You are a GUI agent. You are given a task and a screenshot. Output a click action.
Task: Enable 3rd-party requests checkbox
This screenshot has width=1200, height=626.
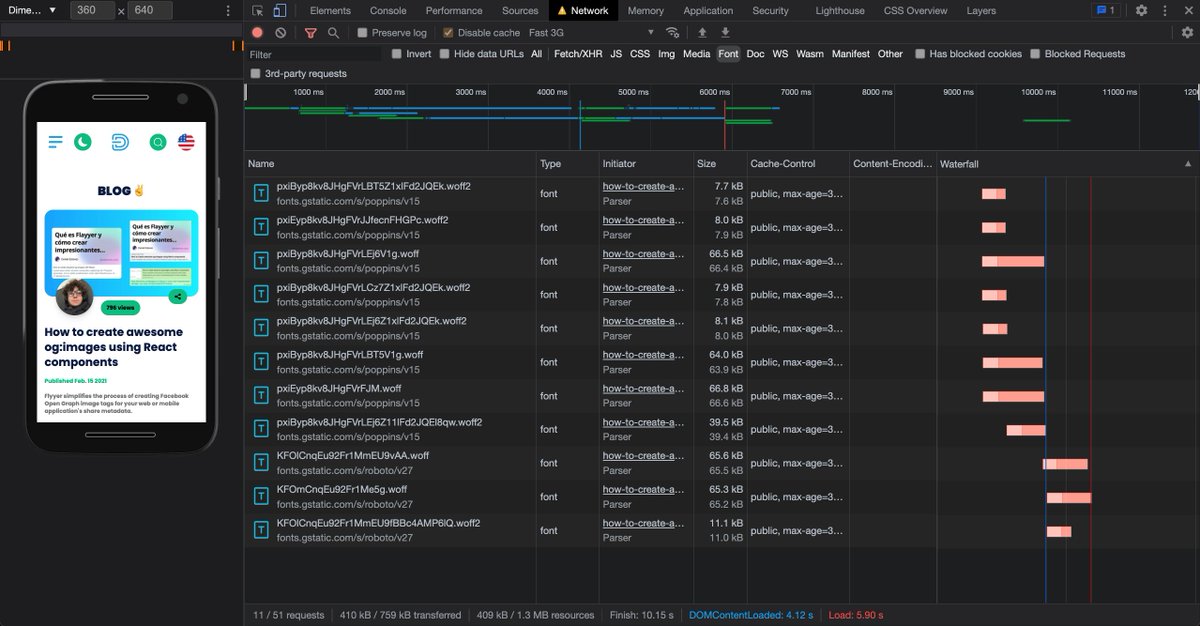[x=256, y=74]
